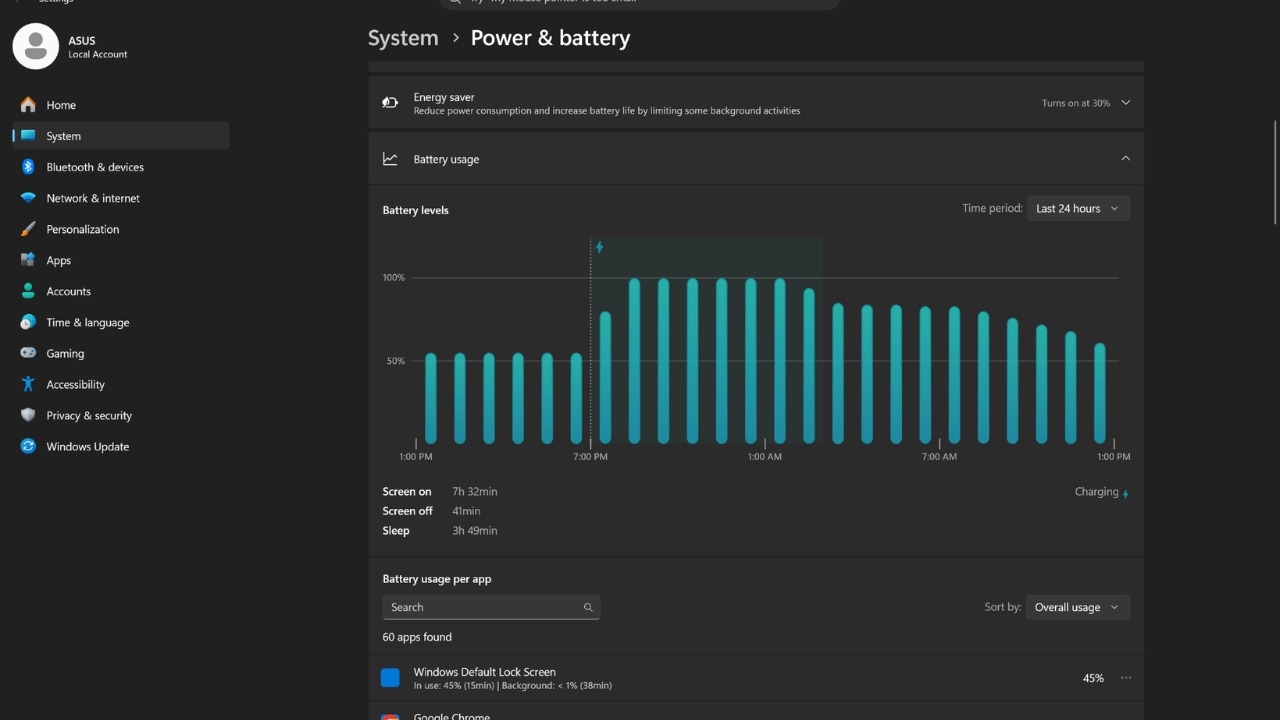Select the System monitor icon
1280x720 pixels.
[x=28, y=136]
